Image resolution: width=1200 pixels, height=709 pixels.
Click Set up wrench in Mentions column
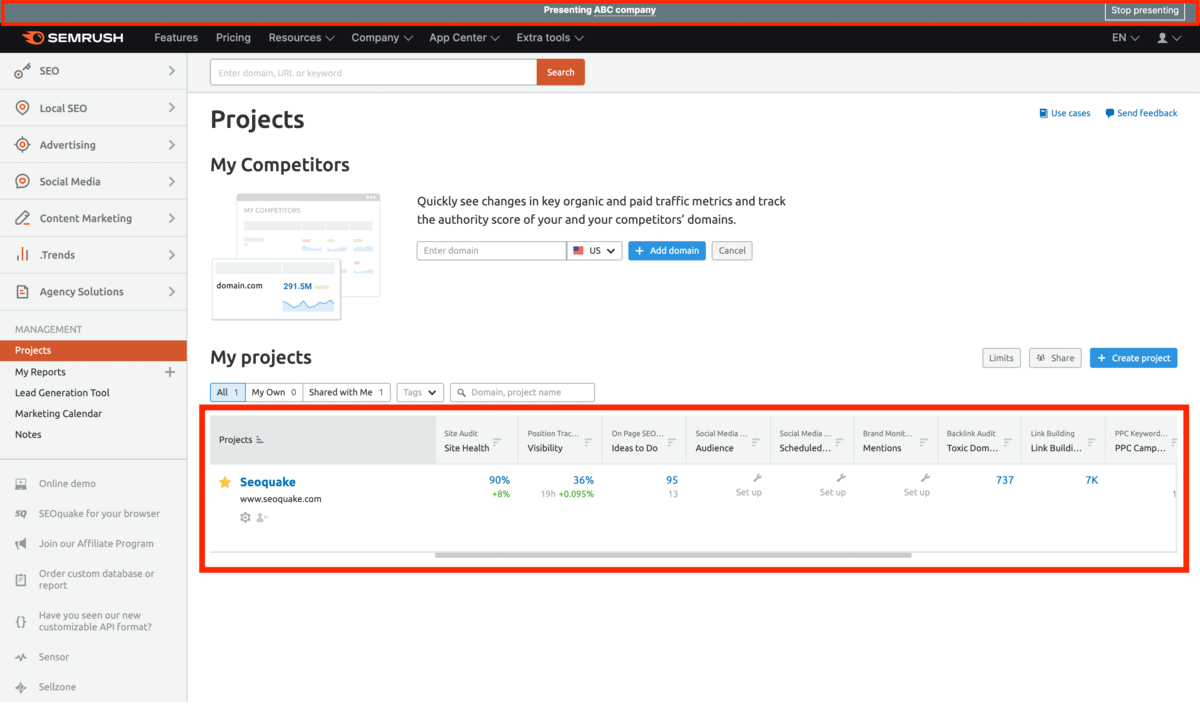click(x=925, y=479)
